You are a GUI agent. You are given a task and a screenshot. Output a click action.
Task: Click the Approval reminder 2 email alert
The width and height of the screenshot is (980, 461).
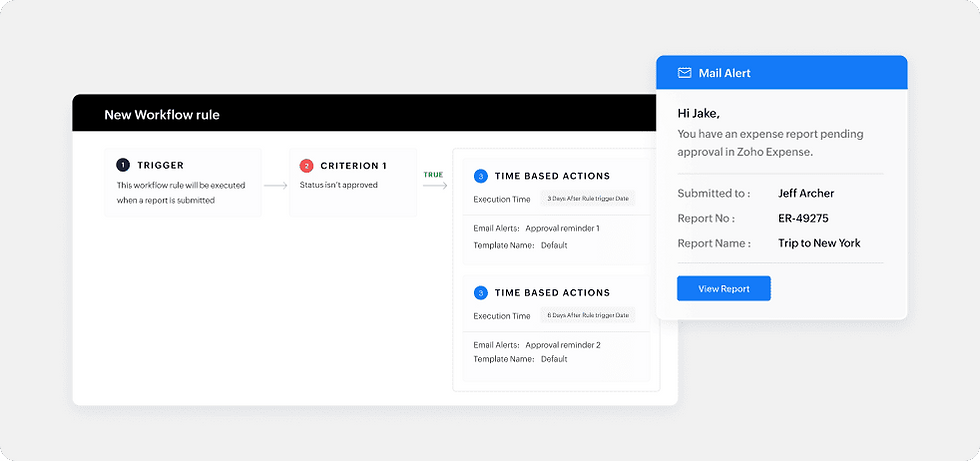click(x=562, y=345)
